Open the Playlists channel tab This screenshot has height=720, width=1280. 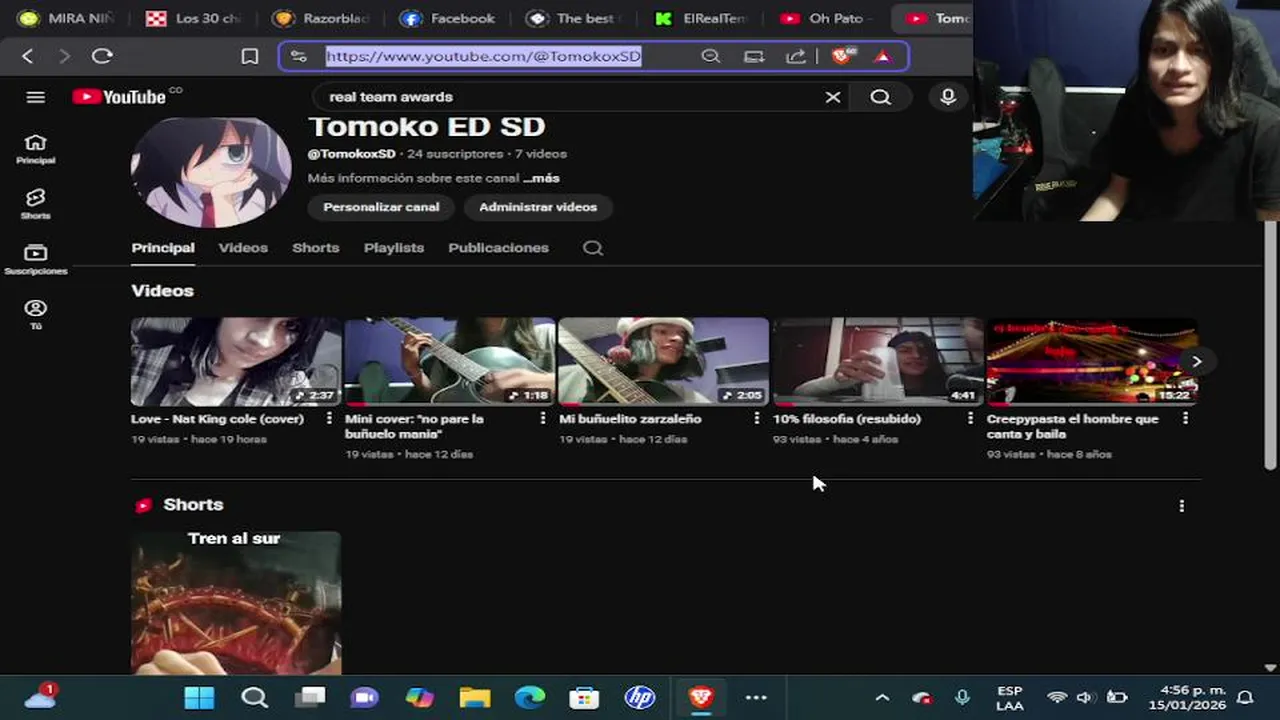[x=394, y=248]
